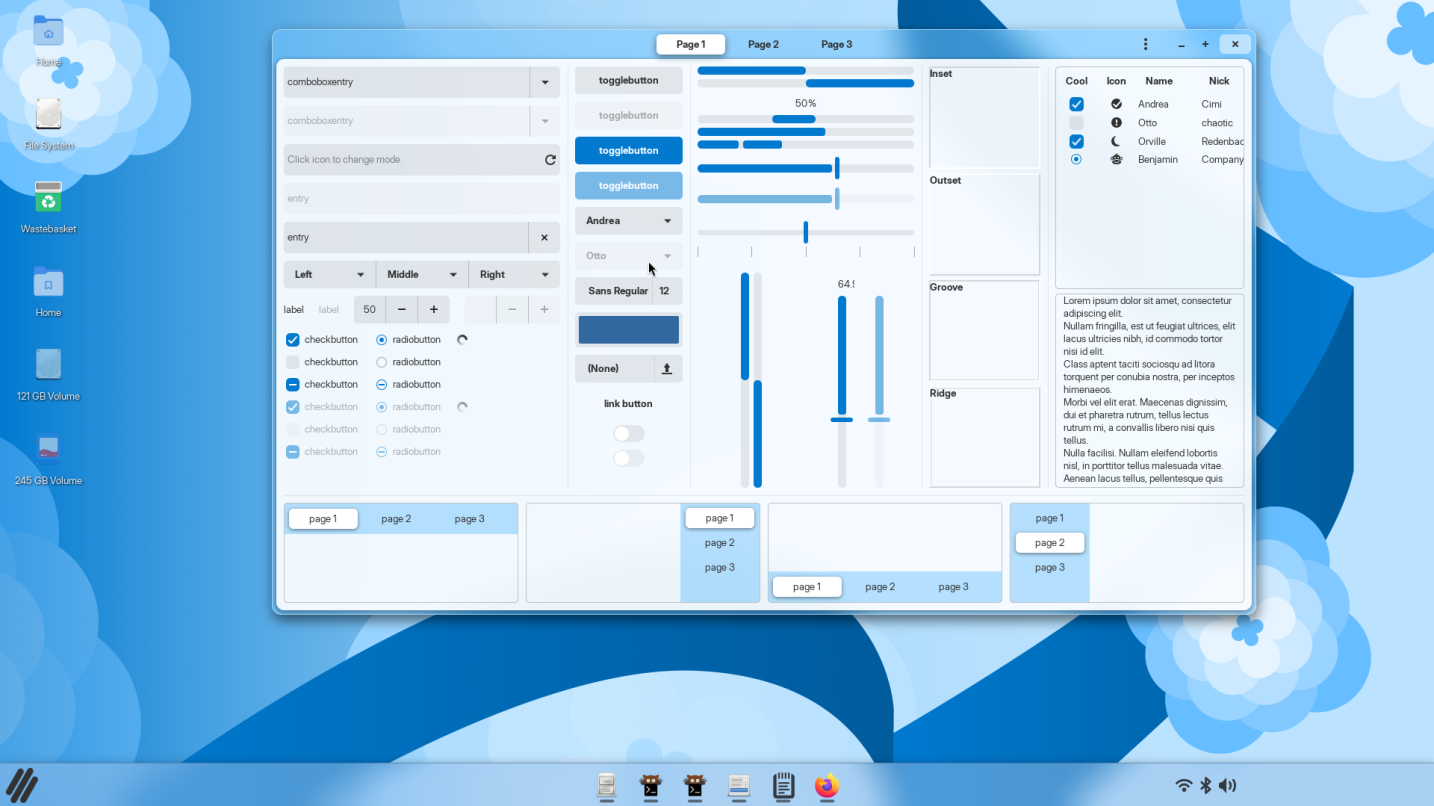This screenshot has height=806, width=1434.
Task: Select page 1 in notebook showing page 2 active
Action: 1049,518
